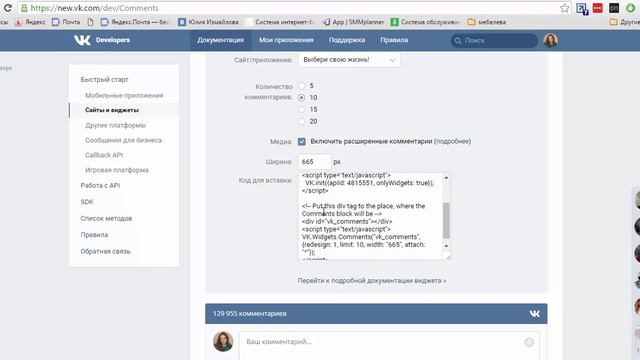640x360 pixels.
Task: Select 20 comments radio option
Action: (x=302, y=121)
